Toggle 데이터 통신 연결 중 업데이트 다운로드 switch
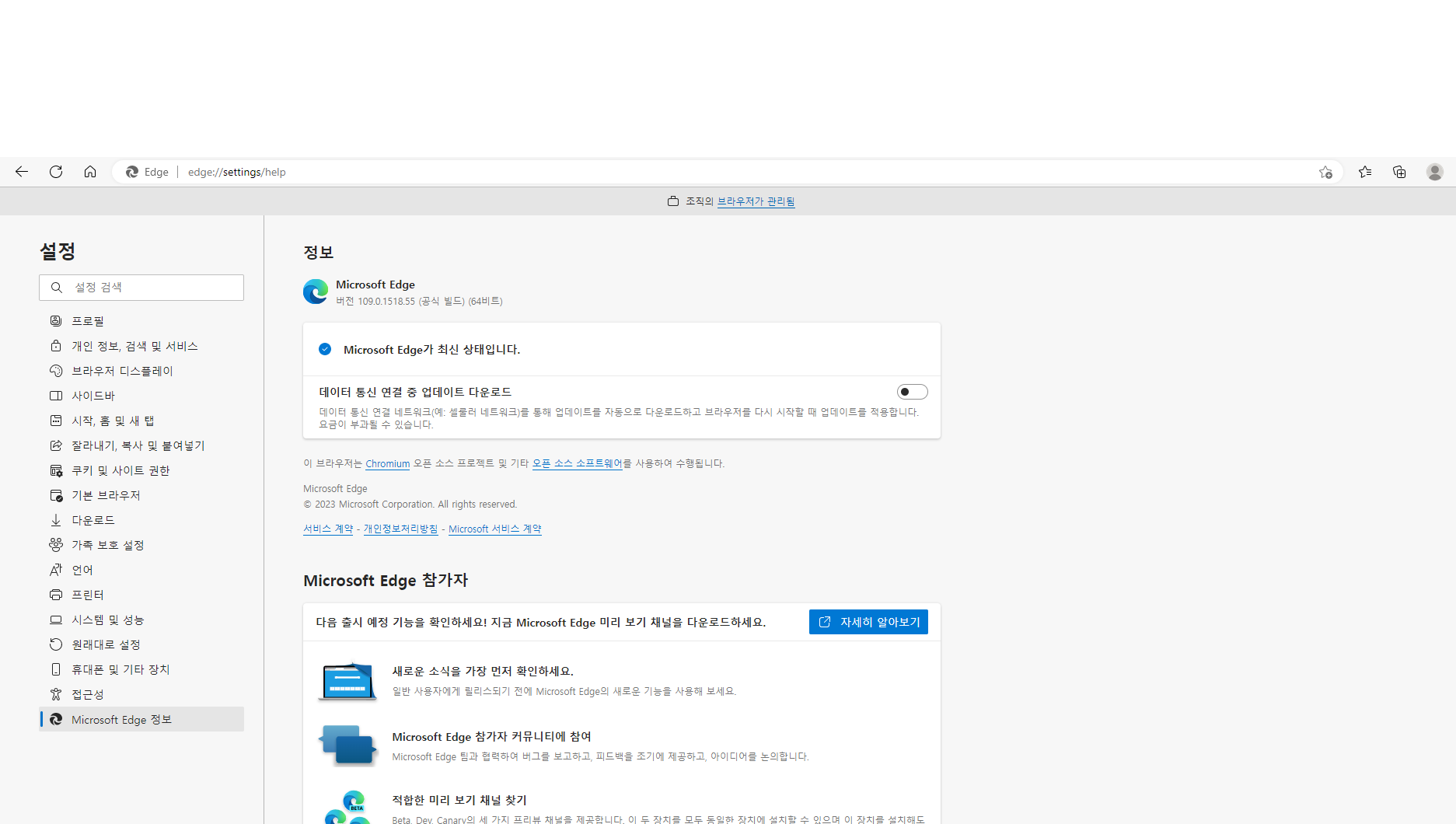This screenshot has height=824, width=1456. pyautogui.click(x=912, y=392)
